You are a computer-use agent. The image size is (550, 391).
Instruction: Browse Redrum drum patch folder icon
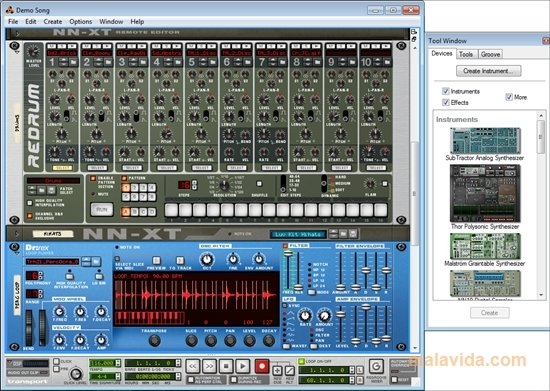pyautogui.click(x=42, y=190)
